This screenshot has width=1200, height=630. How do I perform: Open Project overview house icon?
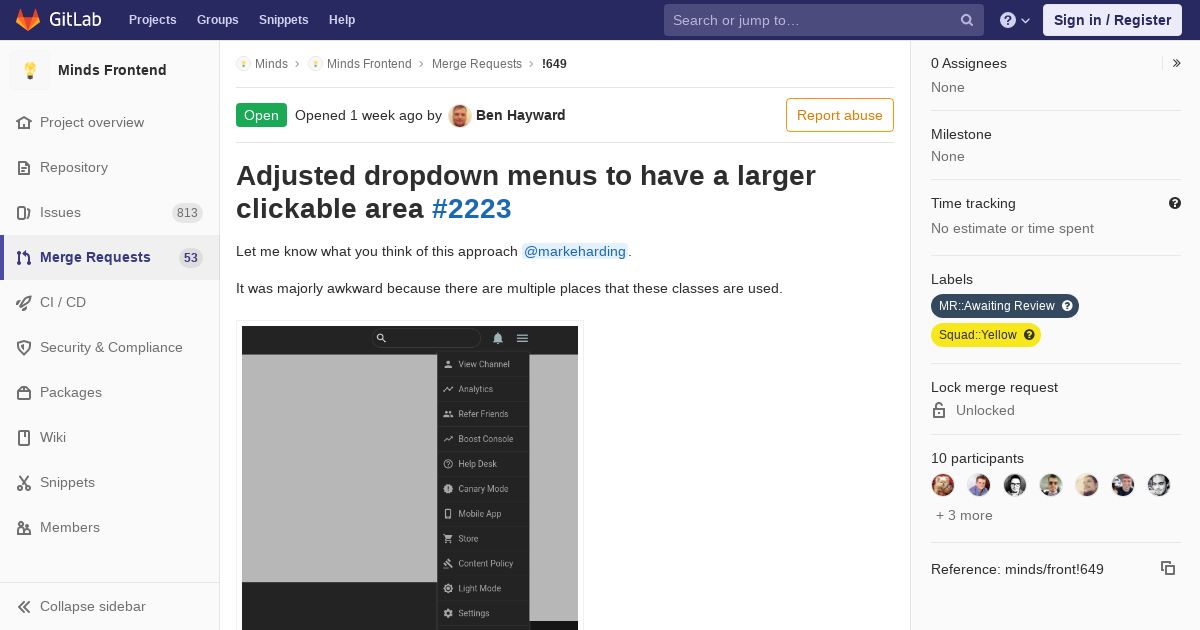[24, 122]
